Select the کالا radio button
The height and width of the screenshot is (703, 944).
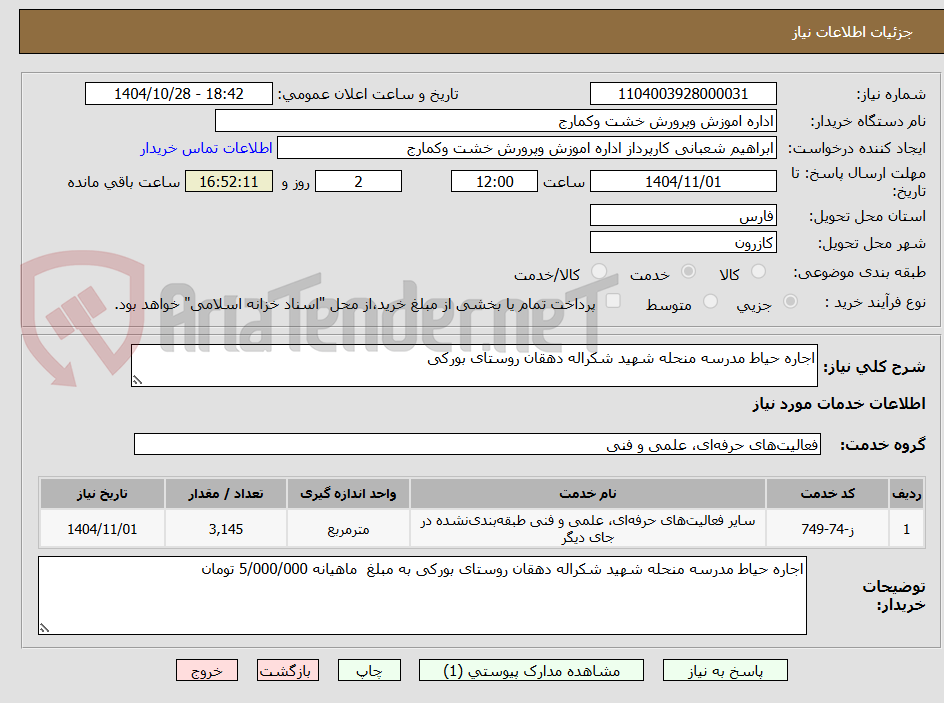pos(759,272)
